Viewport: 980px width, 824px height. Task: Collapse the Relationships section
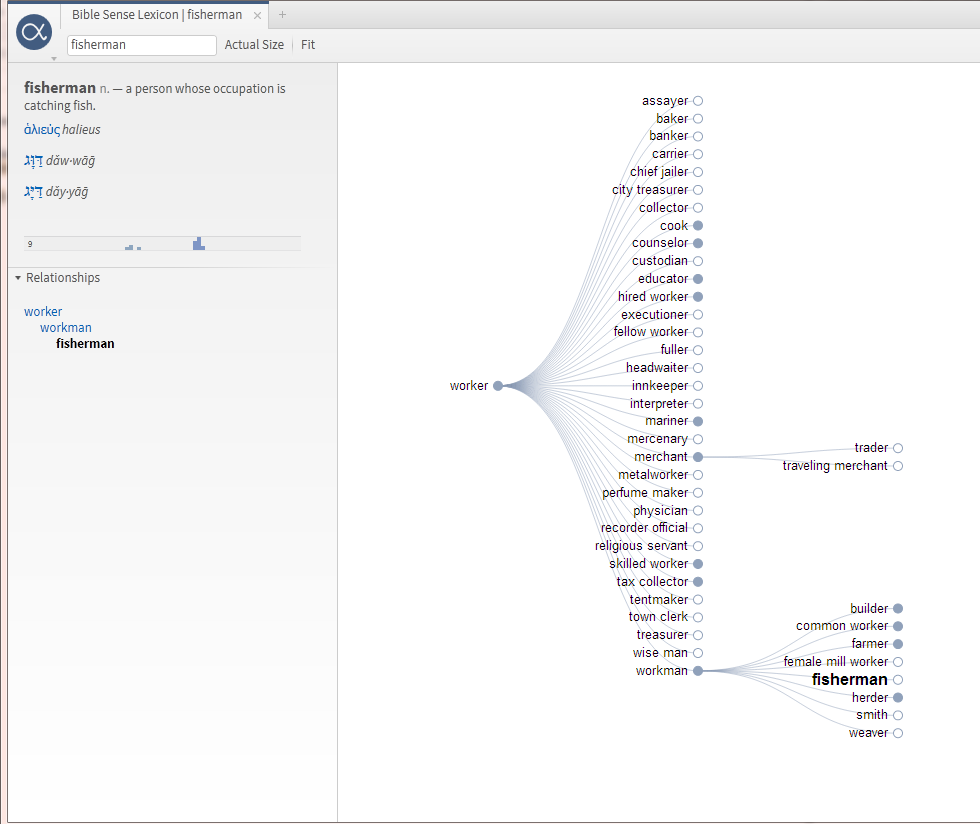(x=16, y=278)
